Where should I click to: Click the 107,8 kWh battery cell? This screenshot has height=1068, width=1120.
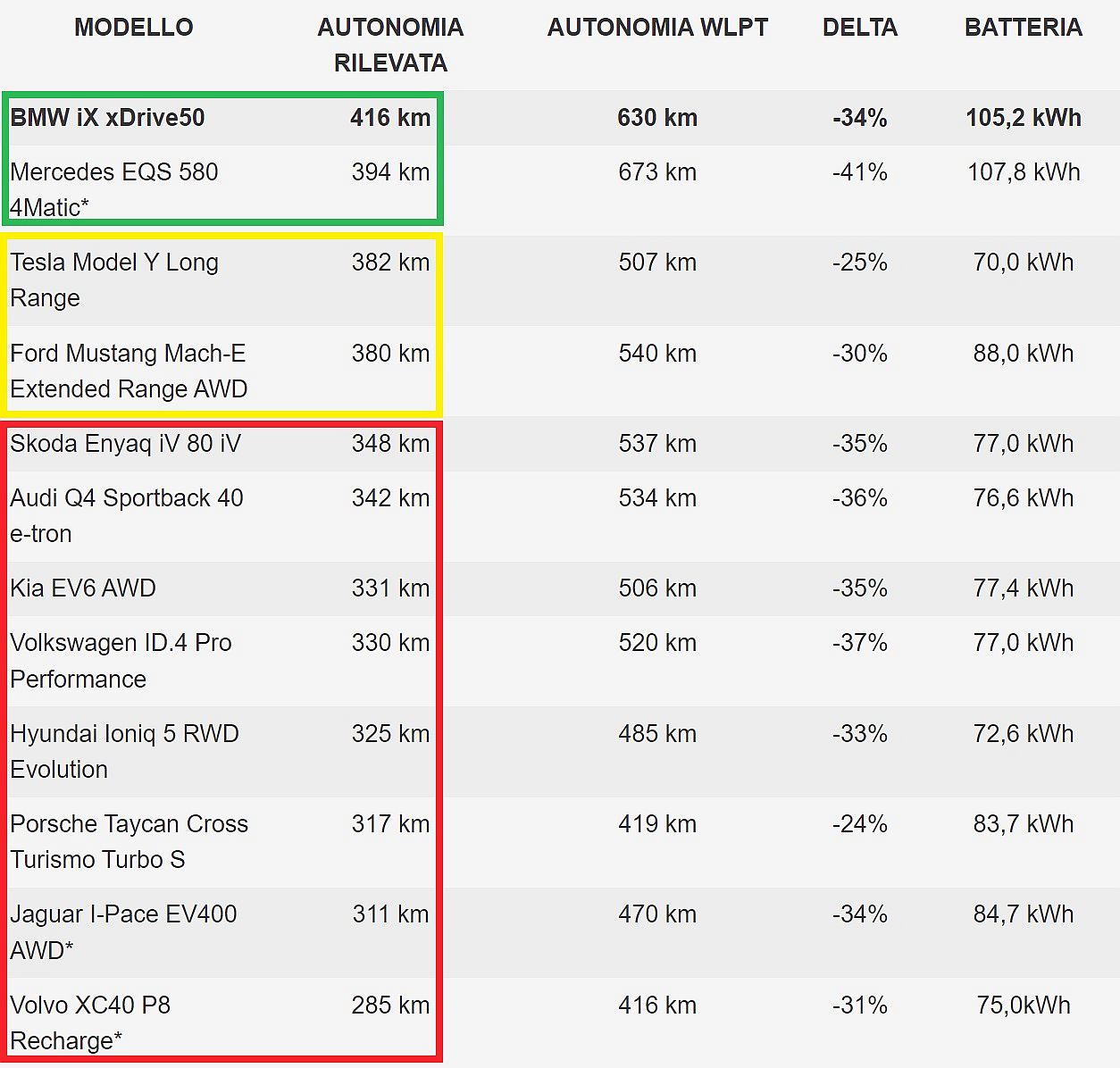pos(1024,171)
